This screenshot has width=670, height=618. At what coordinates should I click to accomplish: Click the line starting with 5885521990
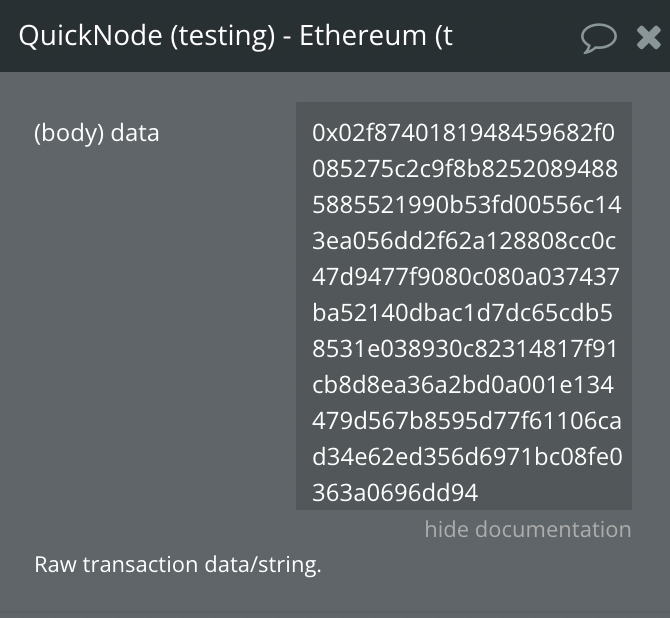[467, 204]
